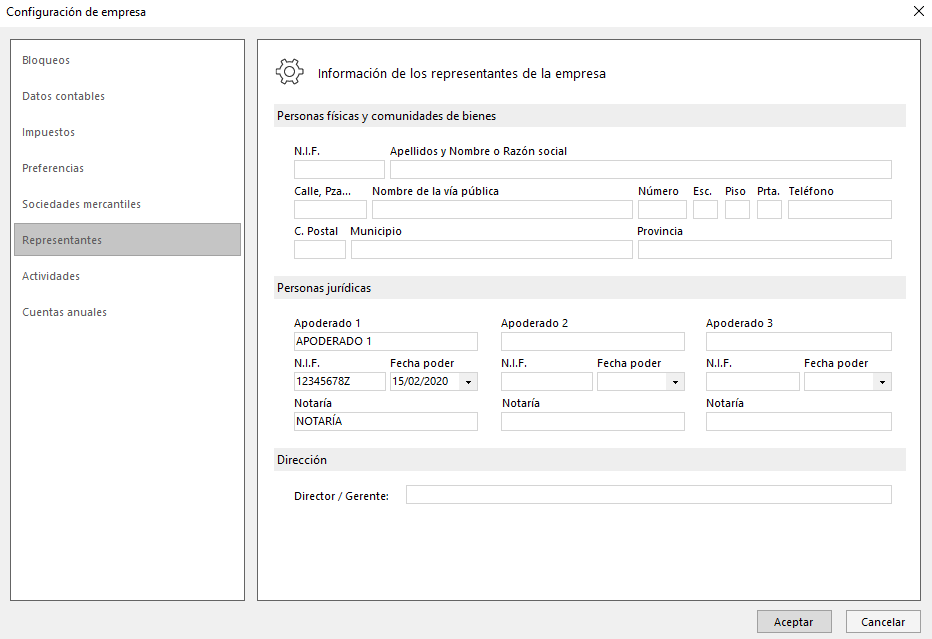Click the Apoderado 2 name field
Viewport: 932px width, 639px height.
593,341
